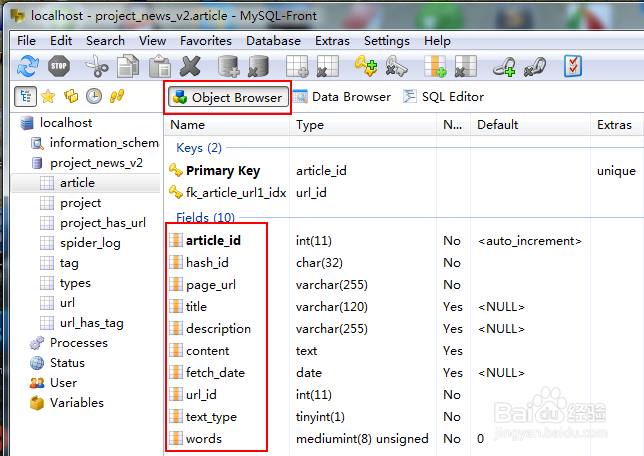Toggle the navigator tree view icon
This screenshot has width=644, height=456.
pos(25,96)
